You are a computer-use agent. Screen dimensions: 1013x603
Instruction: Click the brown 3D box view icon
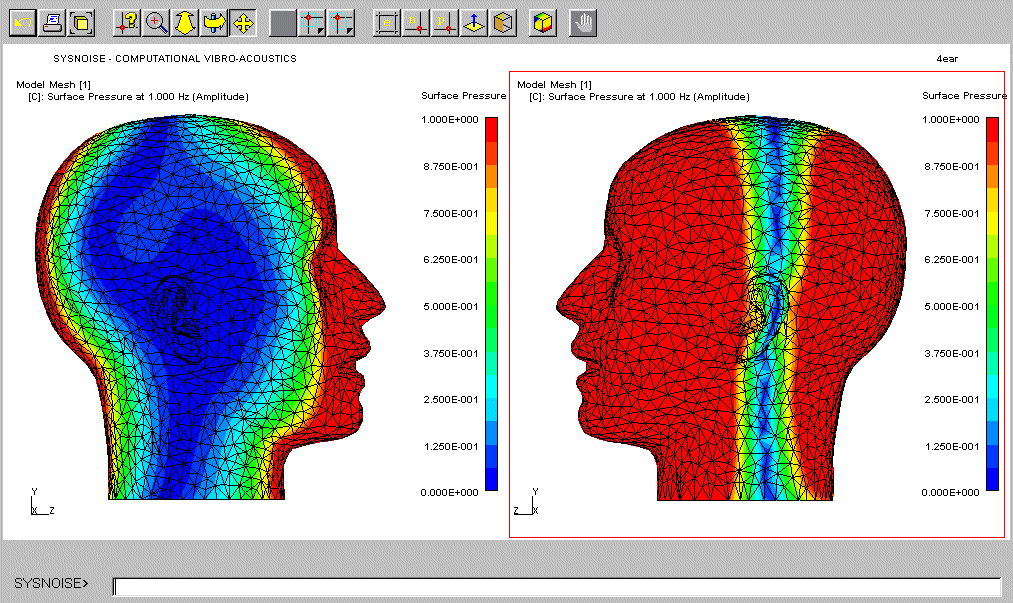[x=503, y=22]
